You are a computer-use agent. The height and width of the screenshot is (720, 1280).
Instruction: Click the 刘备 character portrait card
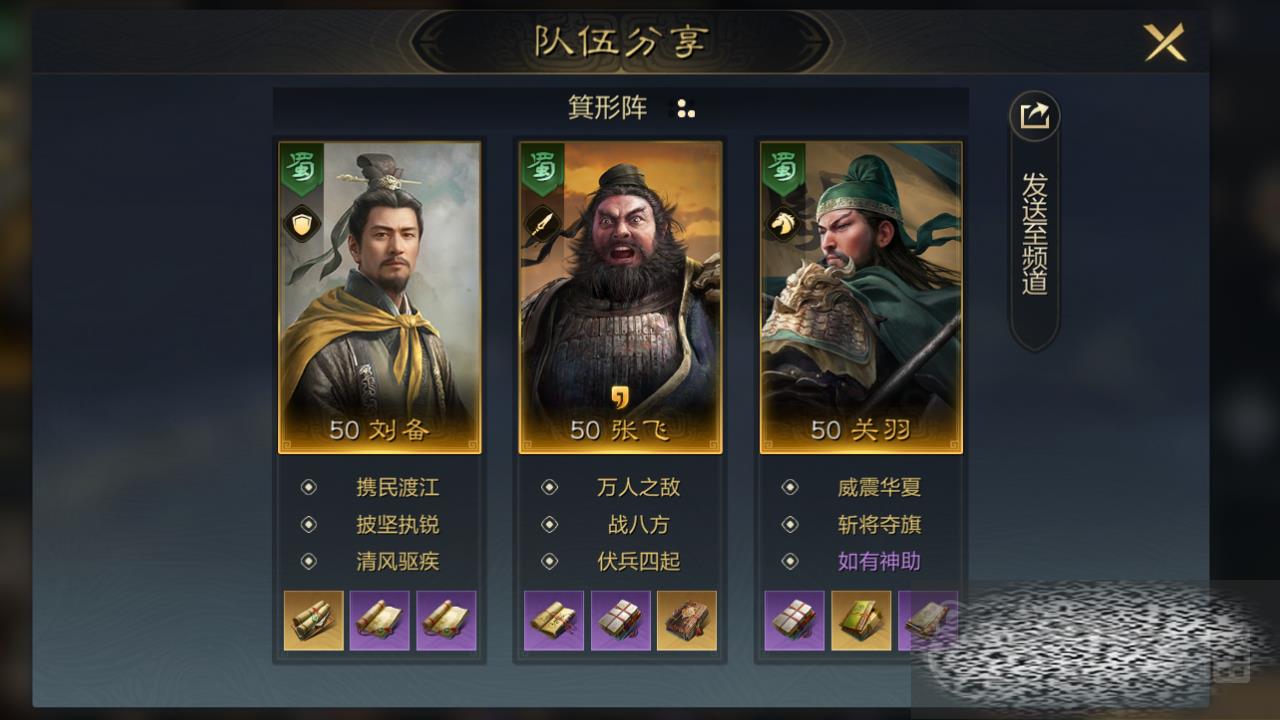click(380, 297)
